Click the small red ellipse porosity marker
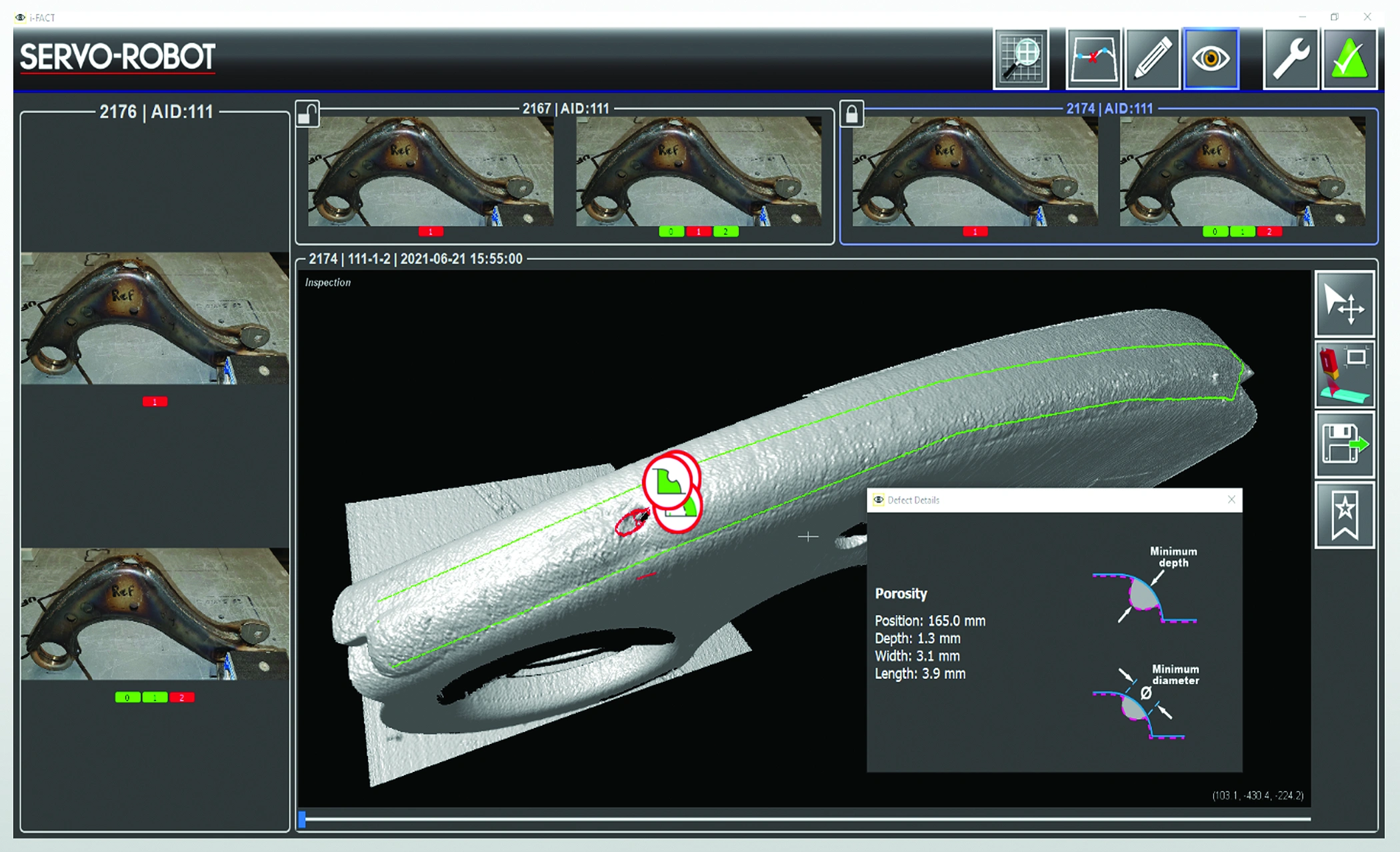 (x=631, y=523)
